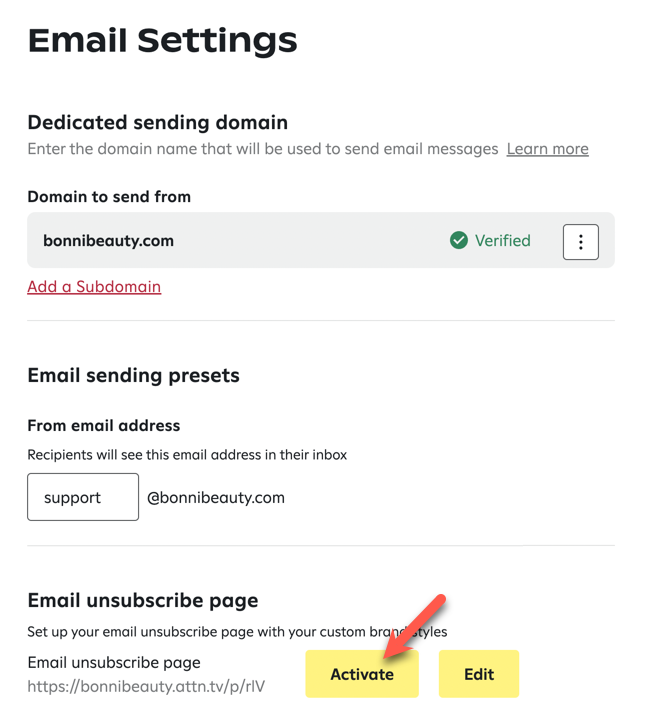The image size is (652, 726).
Task: Select the bonnibeauty.com domain name text
Action: click(108, 241)
